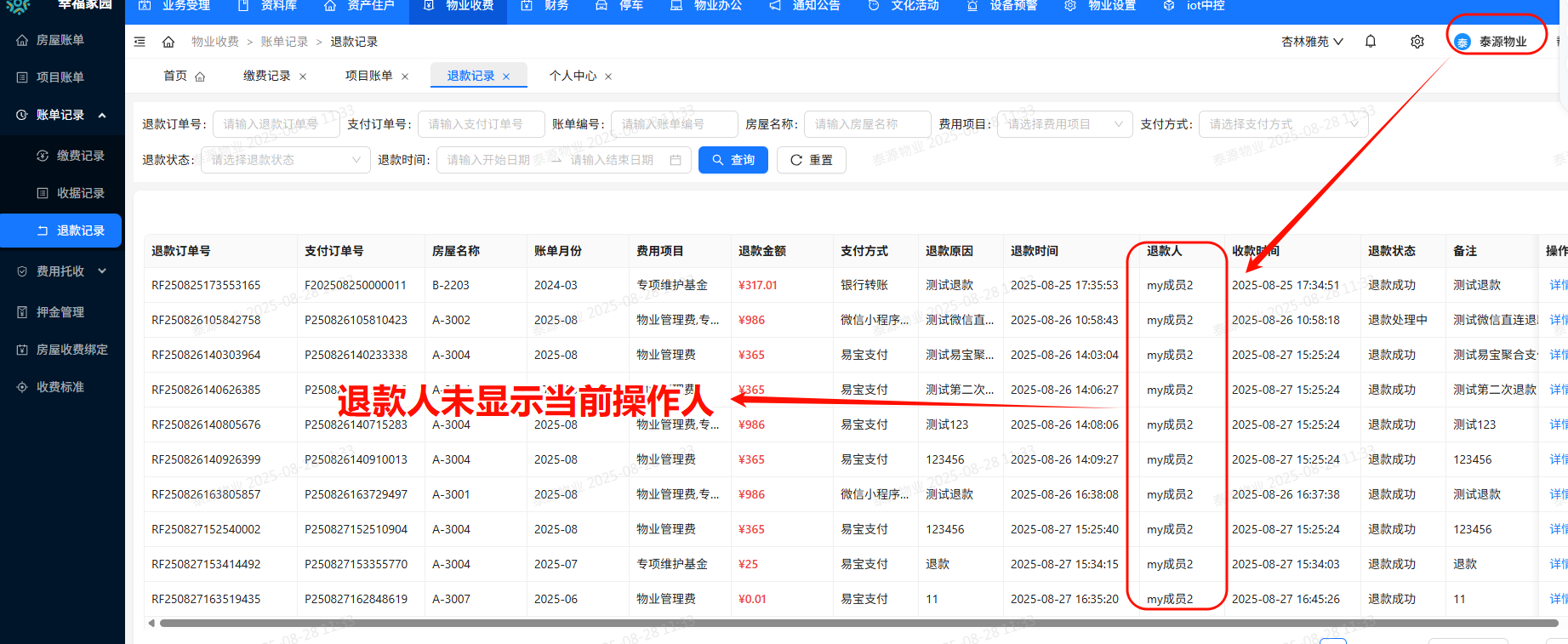Close the 缴费记录 tab
1568x644 pixels.
pyautogui.click(x=303, y=77)
